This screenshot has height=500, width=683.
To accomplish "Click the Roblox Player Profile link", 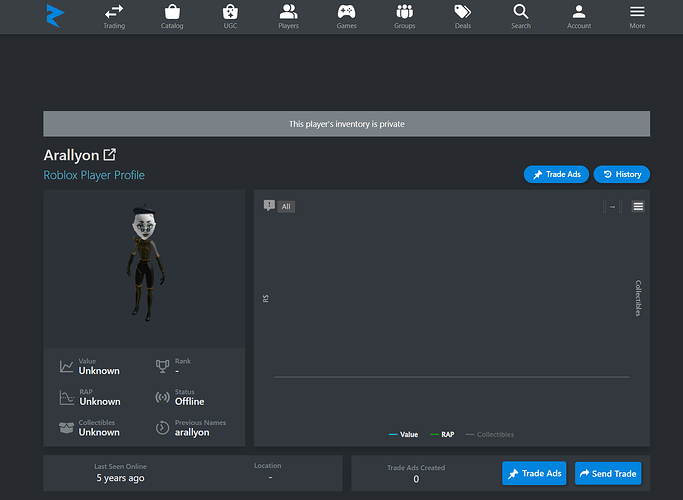I will tap(94, 175).
